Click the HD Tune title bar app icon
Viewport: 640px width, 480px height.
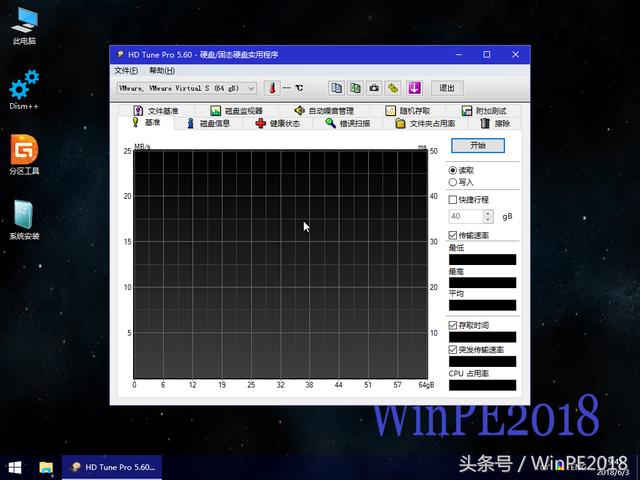tap(120, 54)
